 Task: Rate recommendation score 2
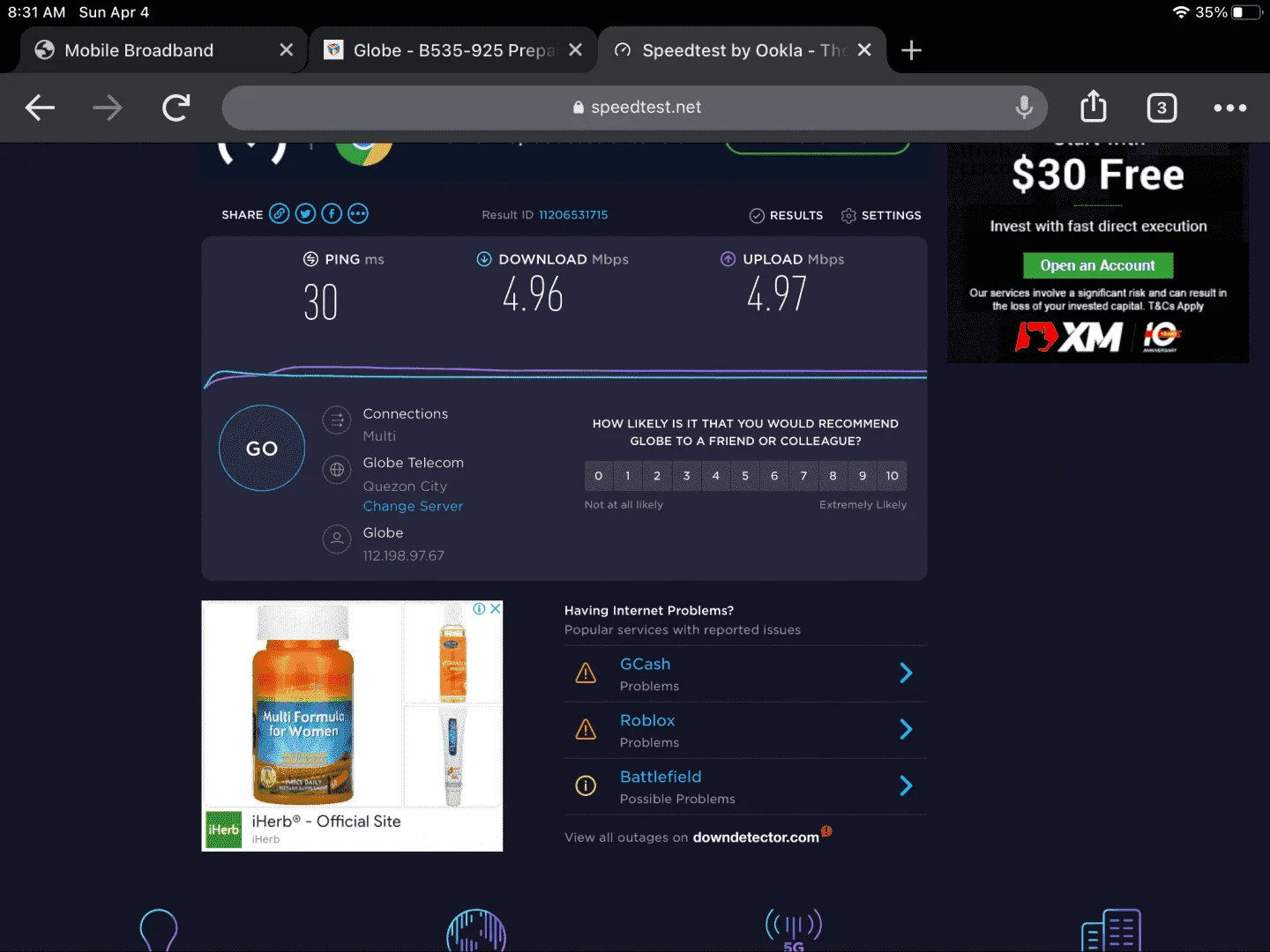click(657, 476)
